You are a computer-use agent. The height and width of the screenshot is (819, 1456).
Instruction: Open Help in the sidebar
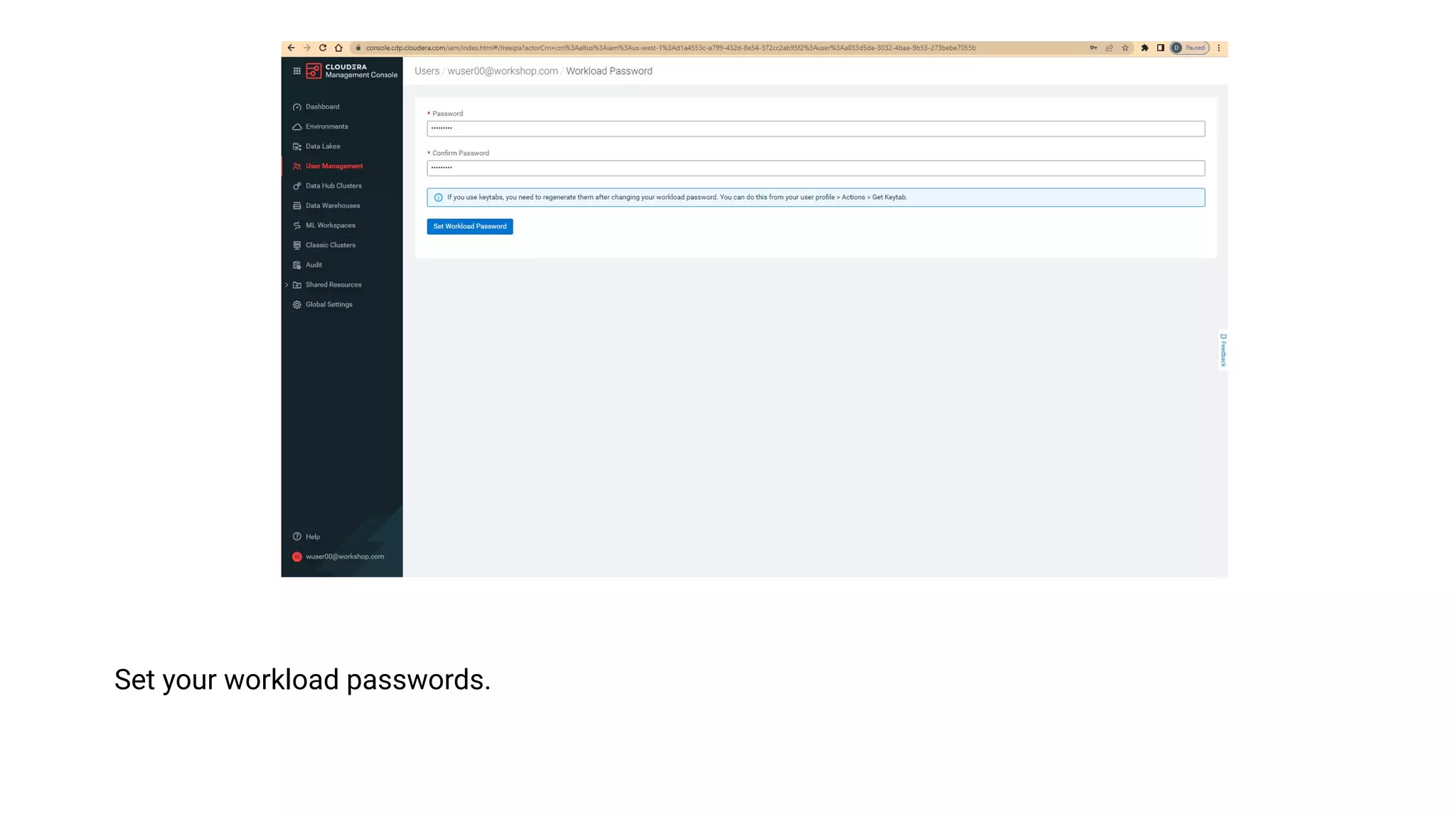point(313,537)
